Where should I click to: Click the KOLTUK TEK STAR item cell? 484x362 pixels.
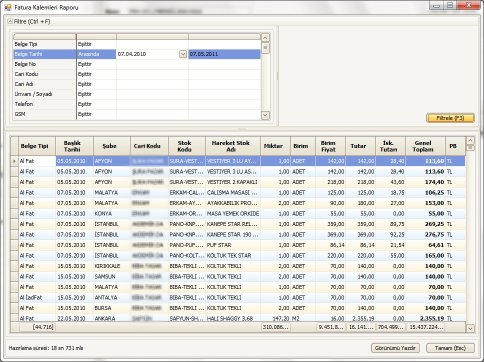point(233,256)
